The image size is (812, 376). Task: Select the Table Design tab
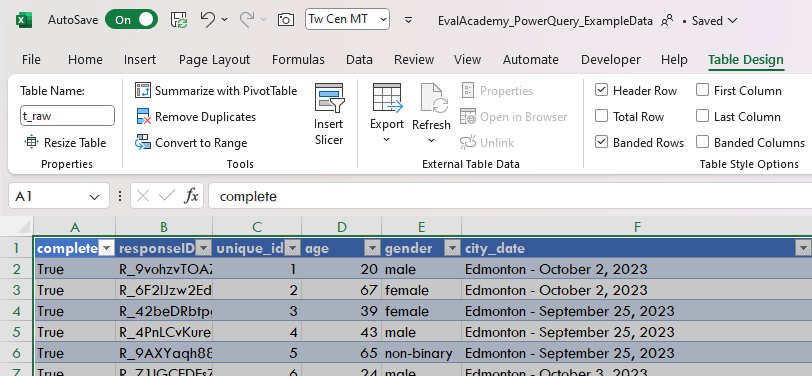click(x=746, y=60)
